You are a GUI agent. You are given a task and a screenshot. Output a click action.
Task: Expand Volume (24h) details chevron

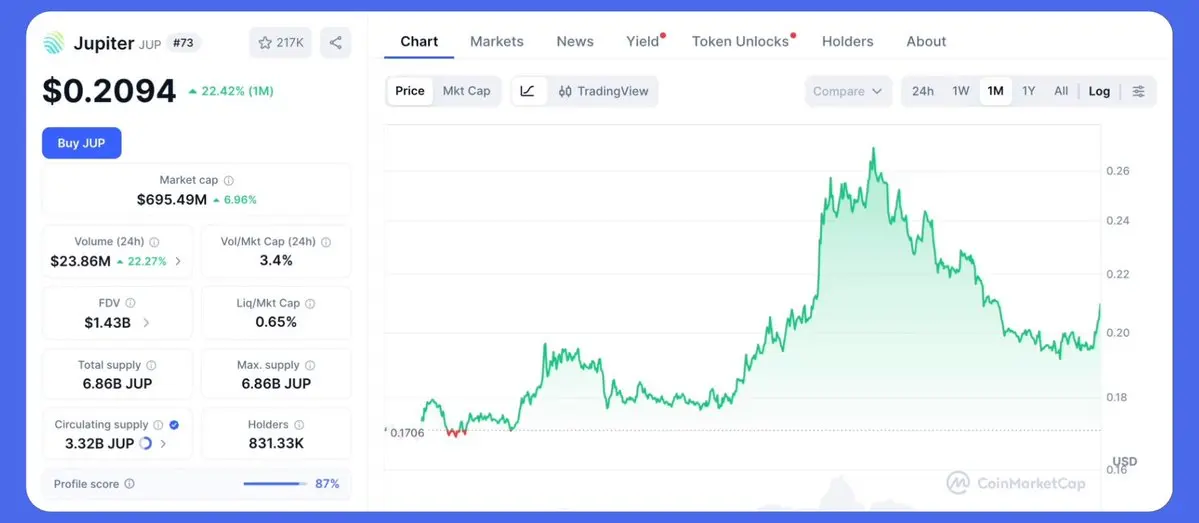[x=178, y=261]
